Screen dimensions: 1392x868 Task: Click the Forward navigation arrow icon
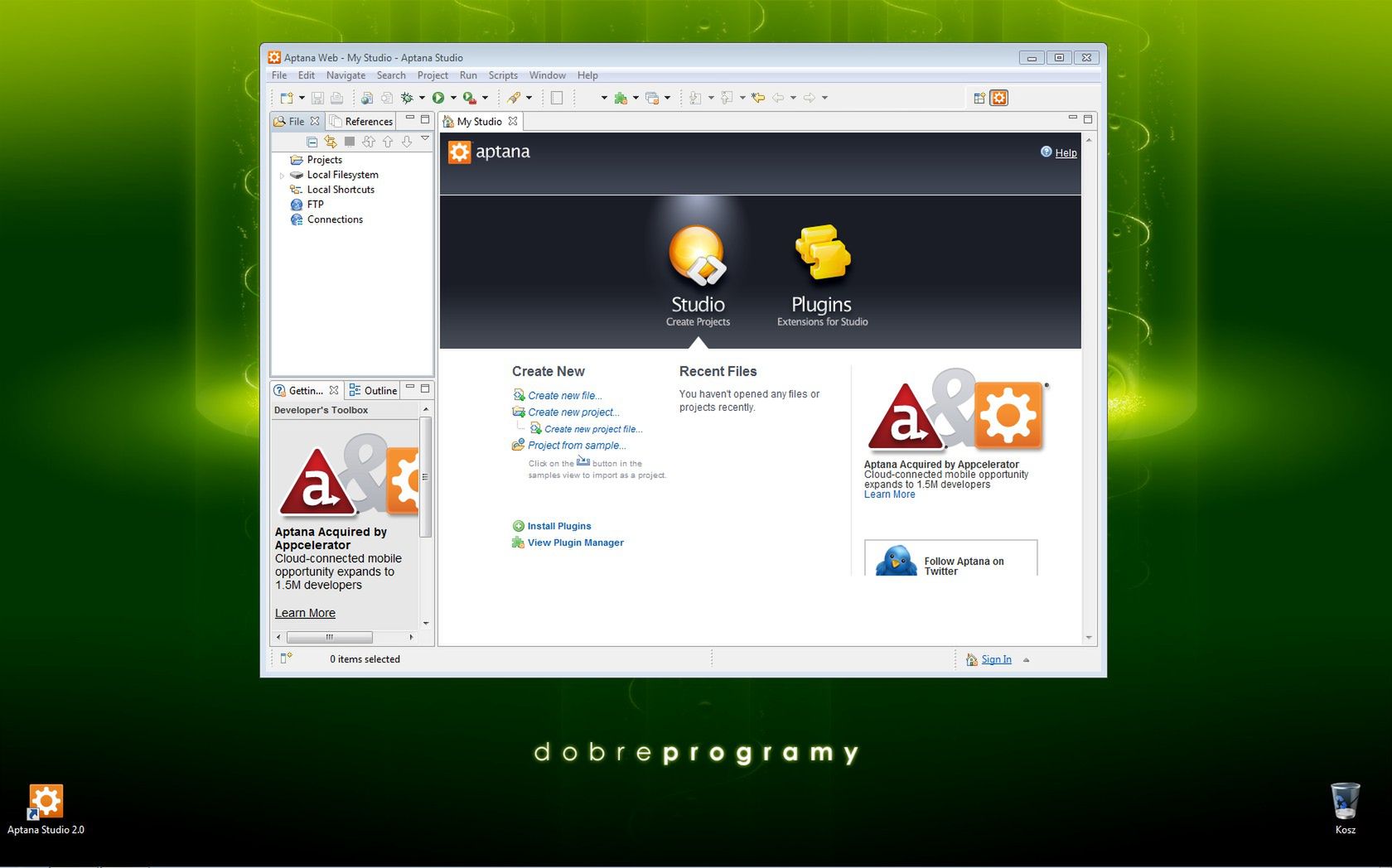coord(810,98)
